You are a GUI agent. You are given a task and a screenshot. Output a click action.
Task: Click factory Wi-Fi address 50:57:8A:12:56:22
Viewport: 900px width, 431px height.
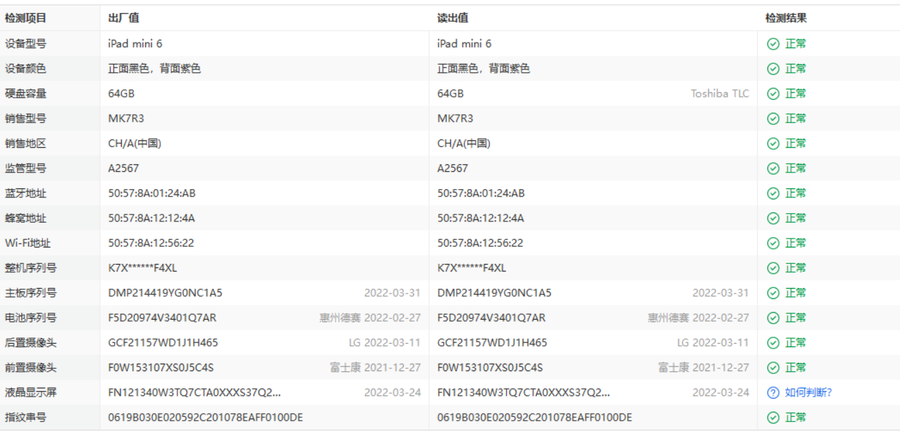[x=151, y=243]
